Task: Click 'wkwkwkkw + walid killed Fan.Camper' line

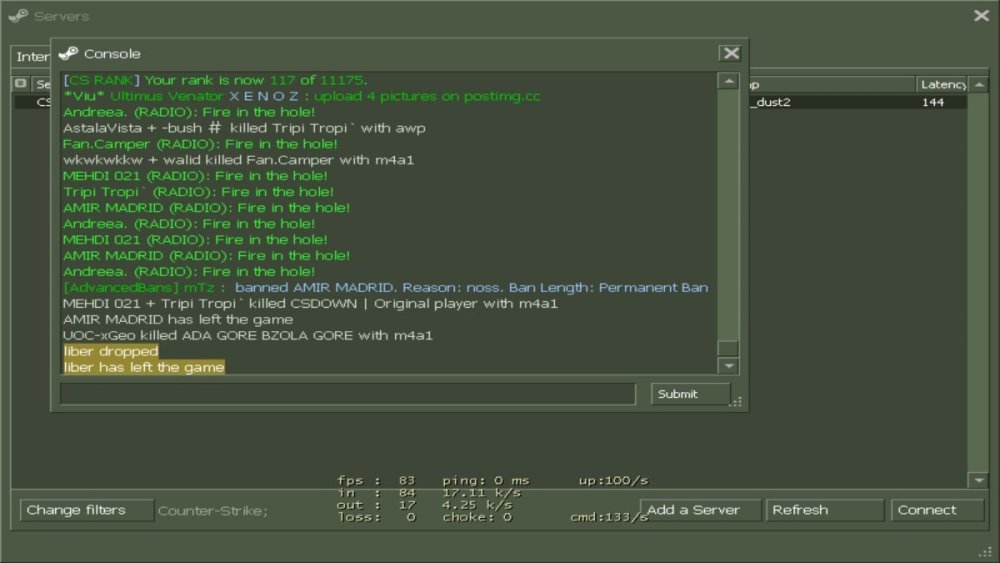Action: click(239, 160)
